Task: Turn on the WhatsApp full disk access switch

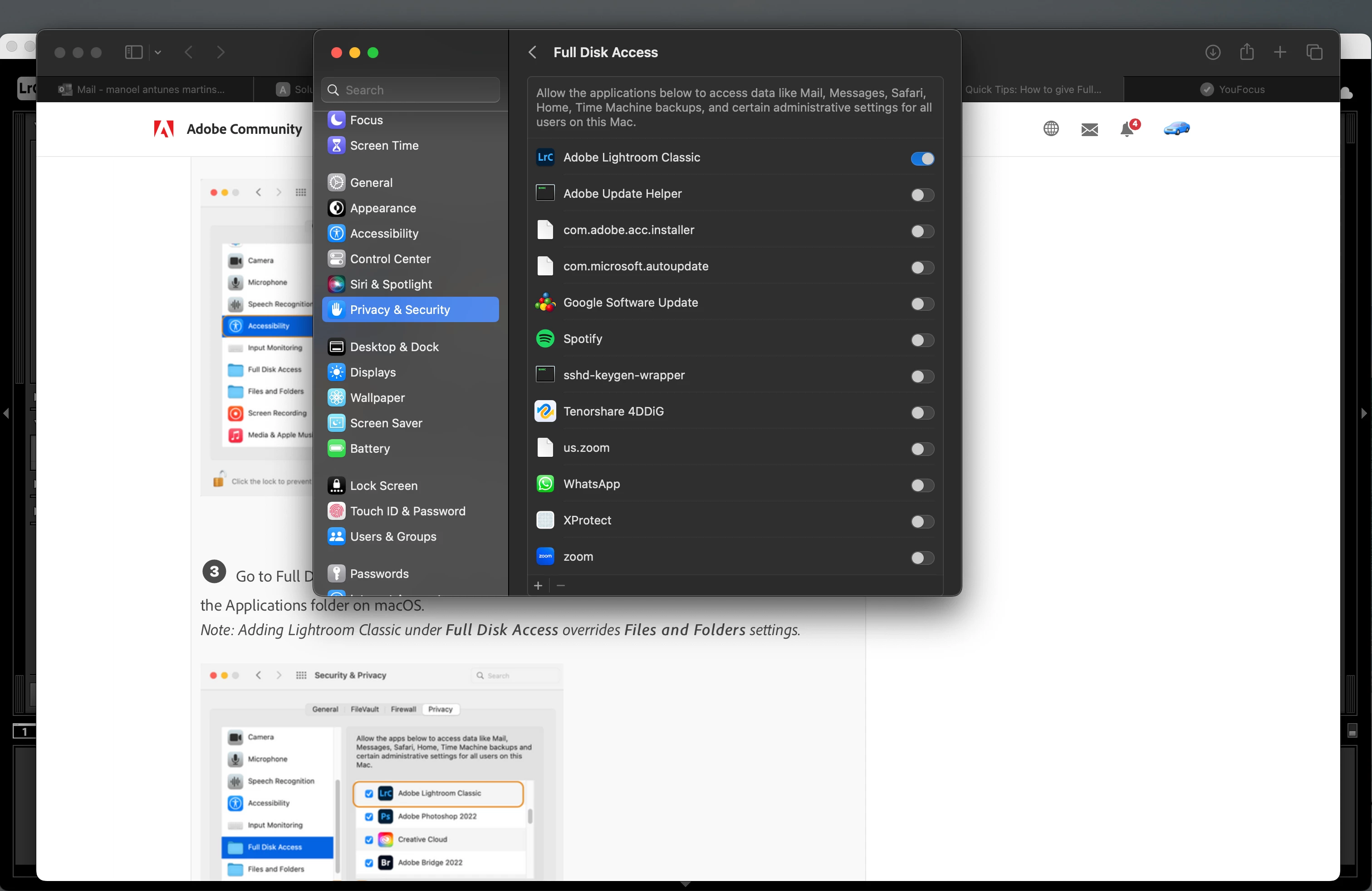Action: coord(922,485)
